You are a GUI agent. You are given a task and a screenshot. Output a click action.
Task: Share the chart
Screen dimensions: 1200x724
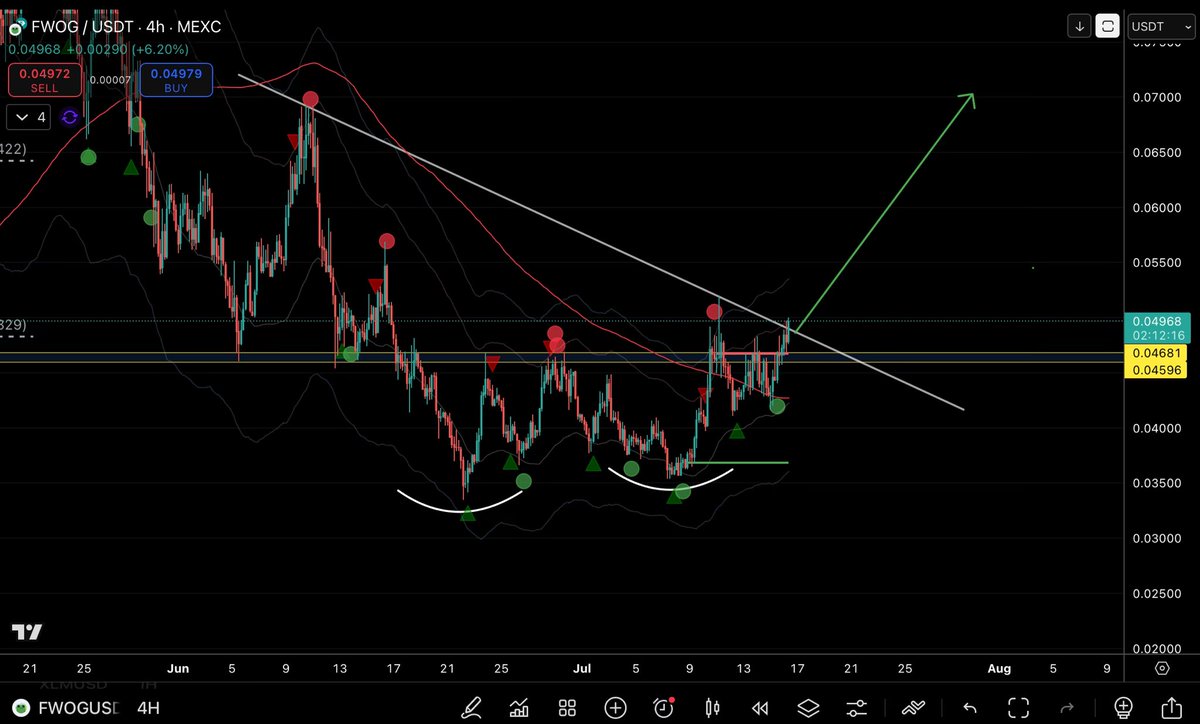point(1171,708)
